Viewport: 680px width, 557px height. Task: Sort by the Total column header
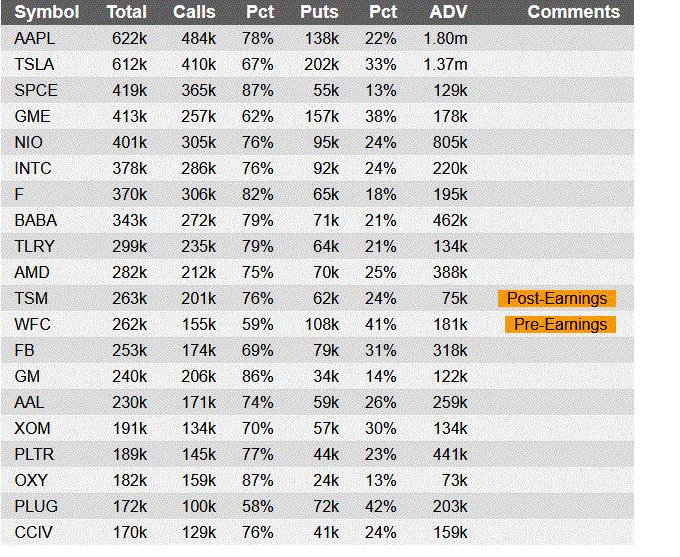click(126, 12)
